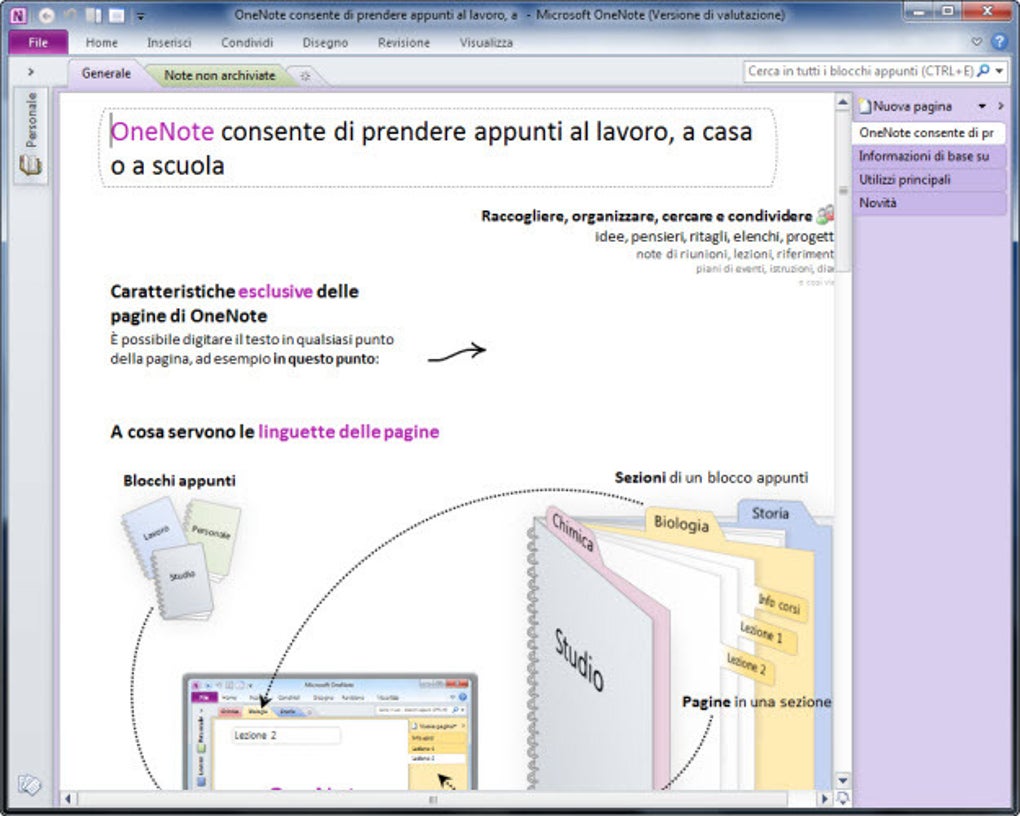
Task: Select page OneNote consente di pr
Action: 928,133
